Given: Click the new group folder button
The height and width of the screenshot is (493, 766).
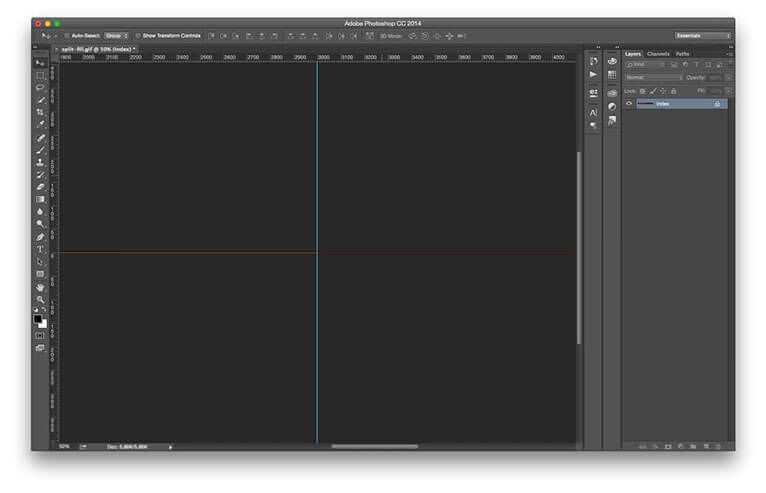Looking at the screenshot, I should (x=693, y=446).
